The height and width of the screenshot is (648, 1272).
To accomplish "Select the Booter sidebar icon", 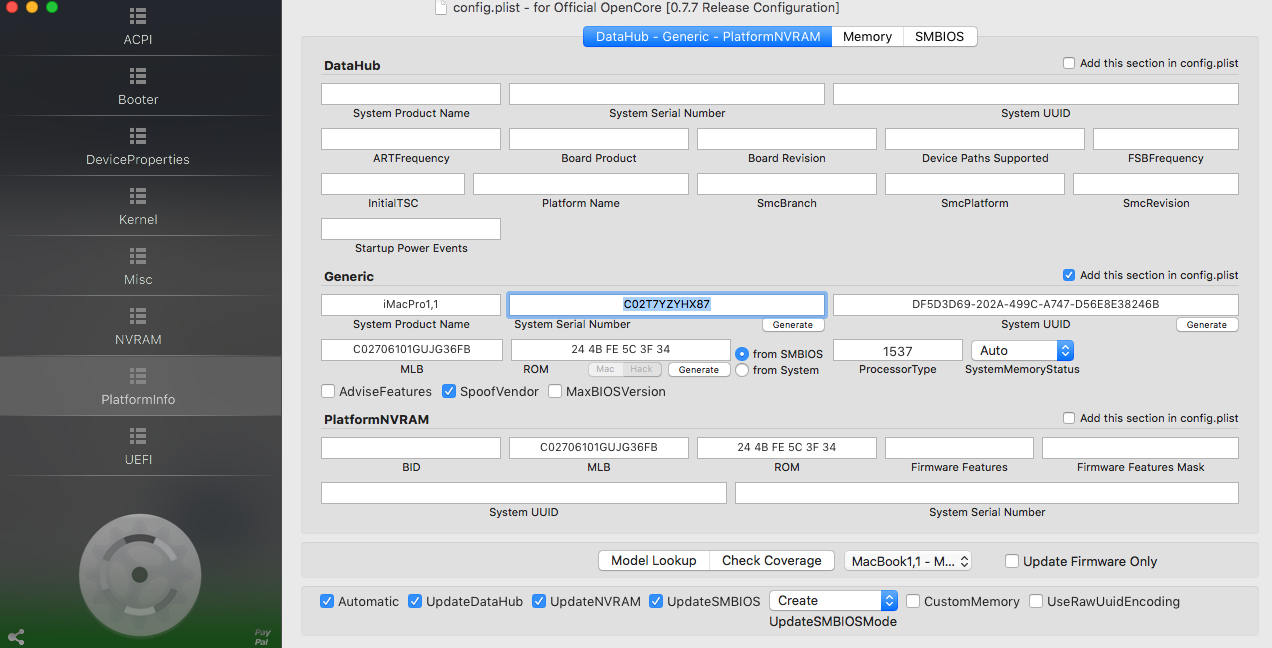I will pyautogui.click(x=138, y=76).
